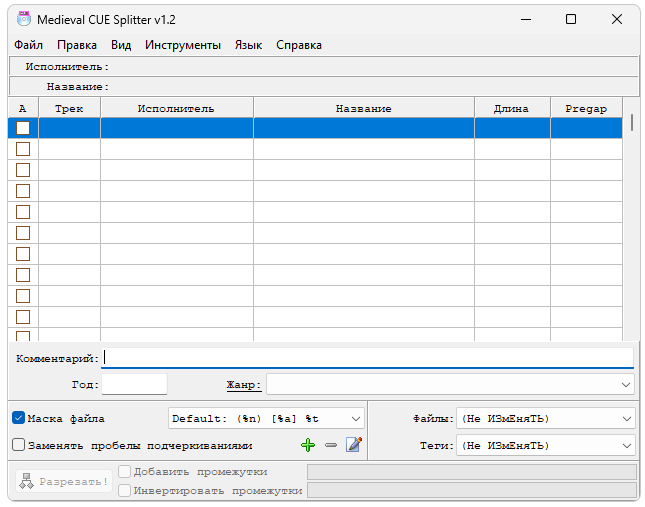Open the Инструменты menu
The width and height of the screenshot is (645, 507).
coord(183,45)
